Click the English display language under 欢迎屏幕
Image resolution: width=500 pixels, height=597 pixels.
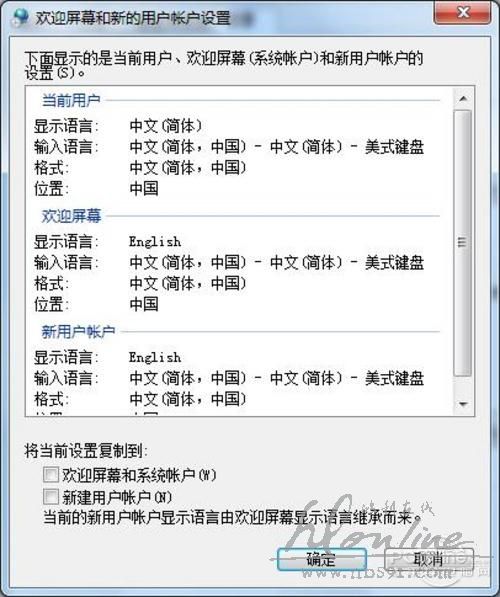tap(155, 242)
